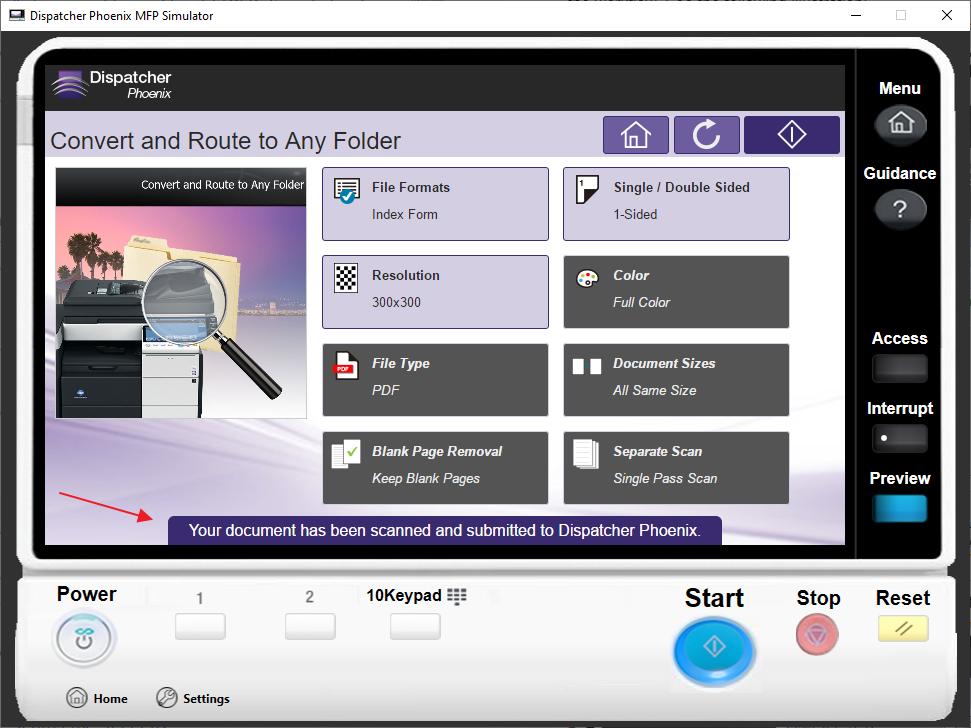Click the Guidance question mark button
This screenshot has width=971, height=728.
coord(900,209)
